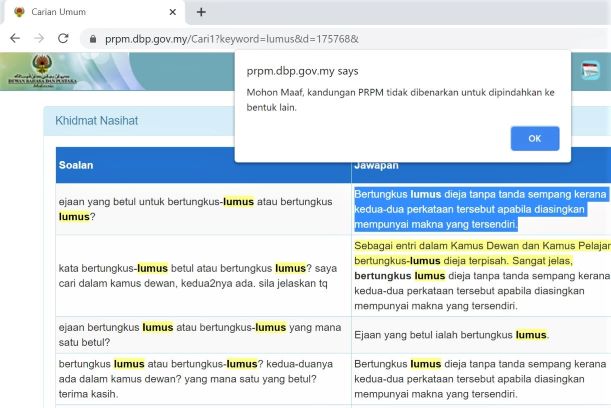This screenshot has width=611, height=408.
Task: Click the calendar icon in page header
Action: [590, 71]
